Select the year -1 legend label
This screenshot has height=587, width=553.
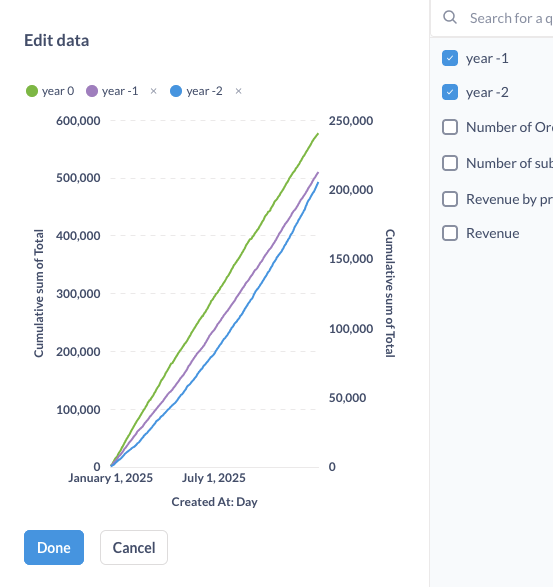click(x=120, y=91)
